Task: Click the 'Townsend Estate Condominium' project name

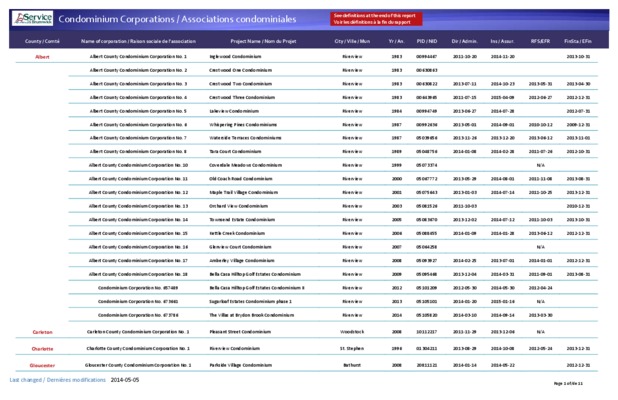Action: 242,220
